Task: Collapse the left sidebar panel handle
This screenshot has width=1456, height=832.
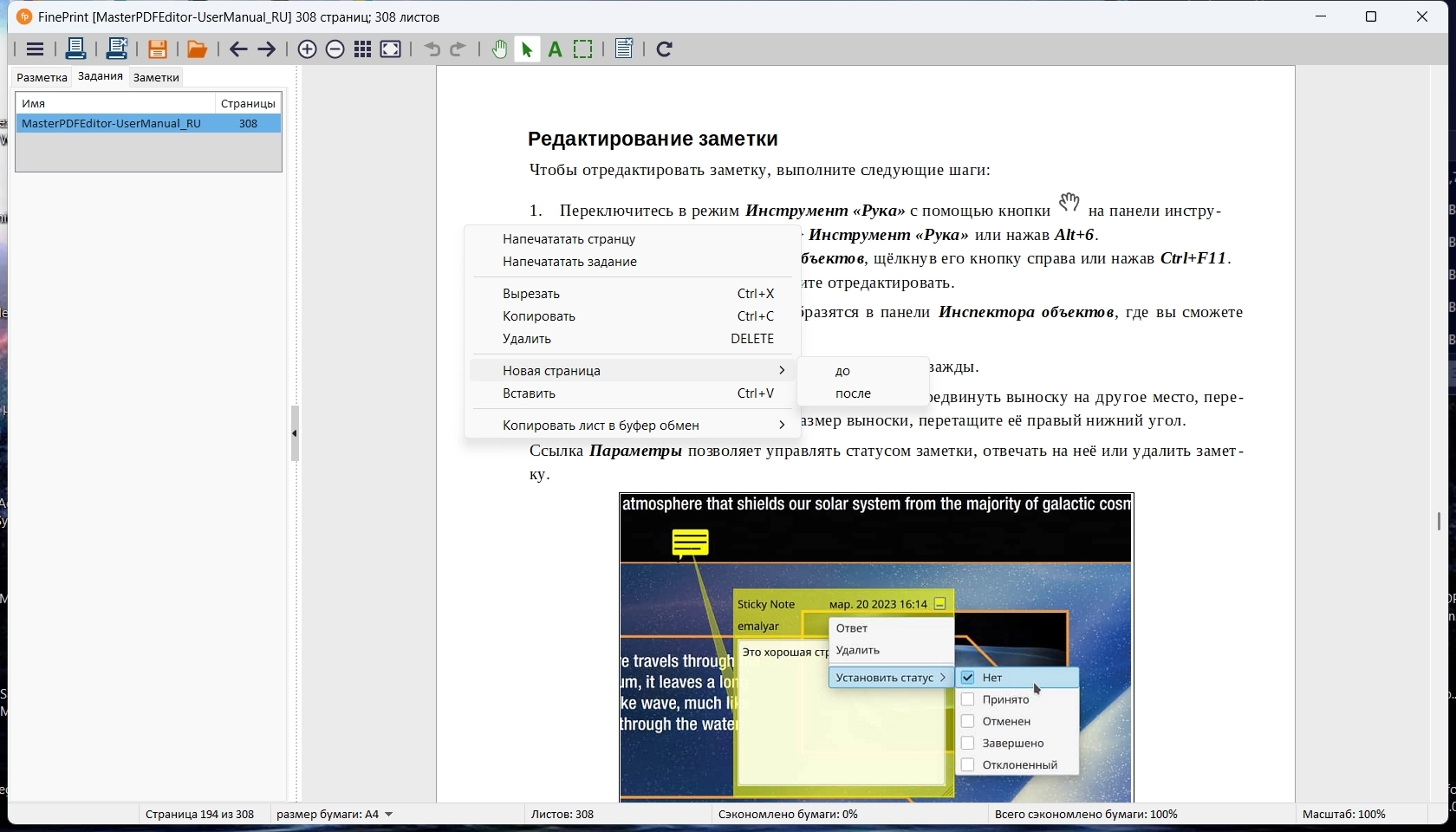Action: (x=295, y=433)
